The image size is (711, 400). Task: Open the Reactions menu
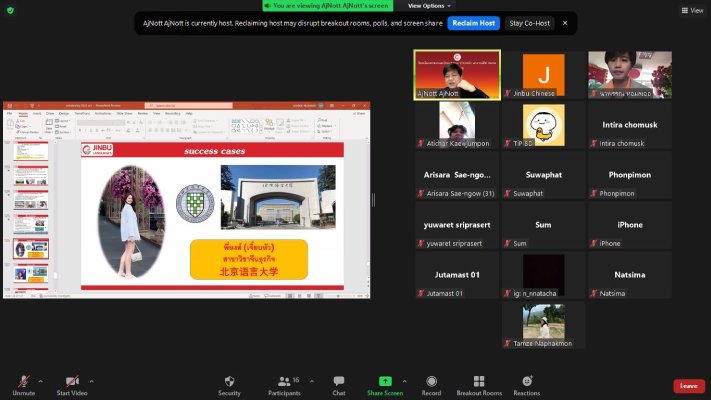(527, 383)
